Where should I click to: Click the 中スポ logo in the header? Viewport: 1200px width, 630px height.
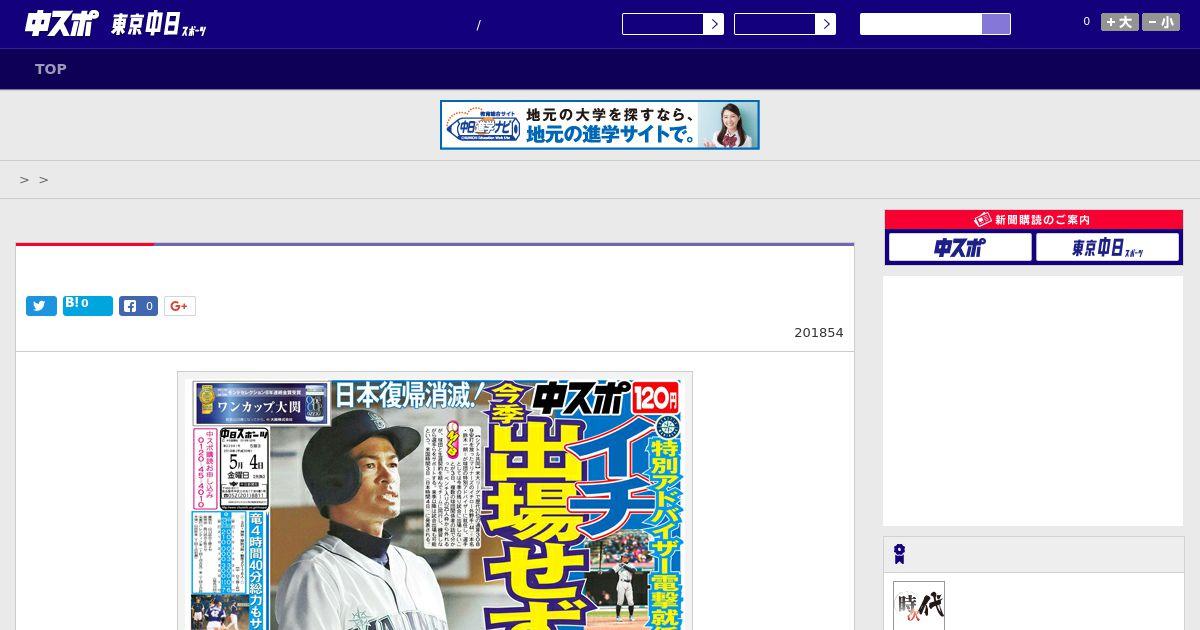[x=62, y=24]
